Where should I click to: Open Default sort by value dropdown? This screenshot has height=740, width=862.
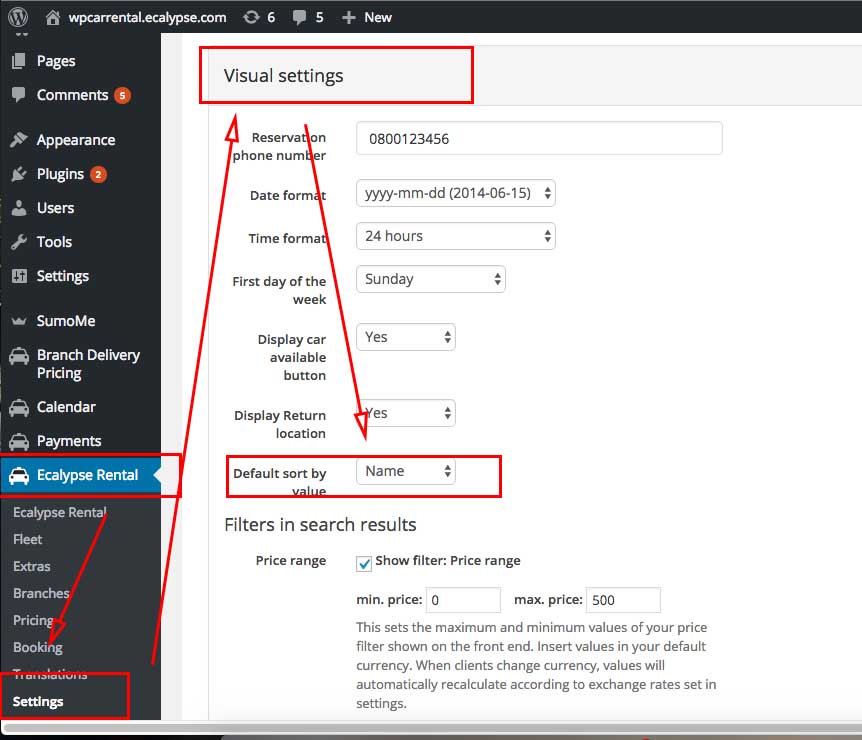[x=406, y=471]
